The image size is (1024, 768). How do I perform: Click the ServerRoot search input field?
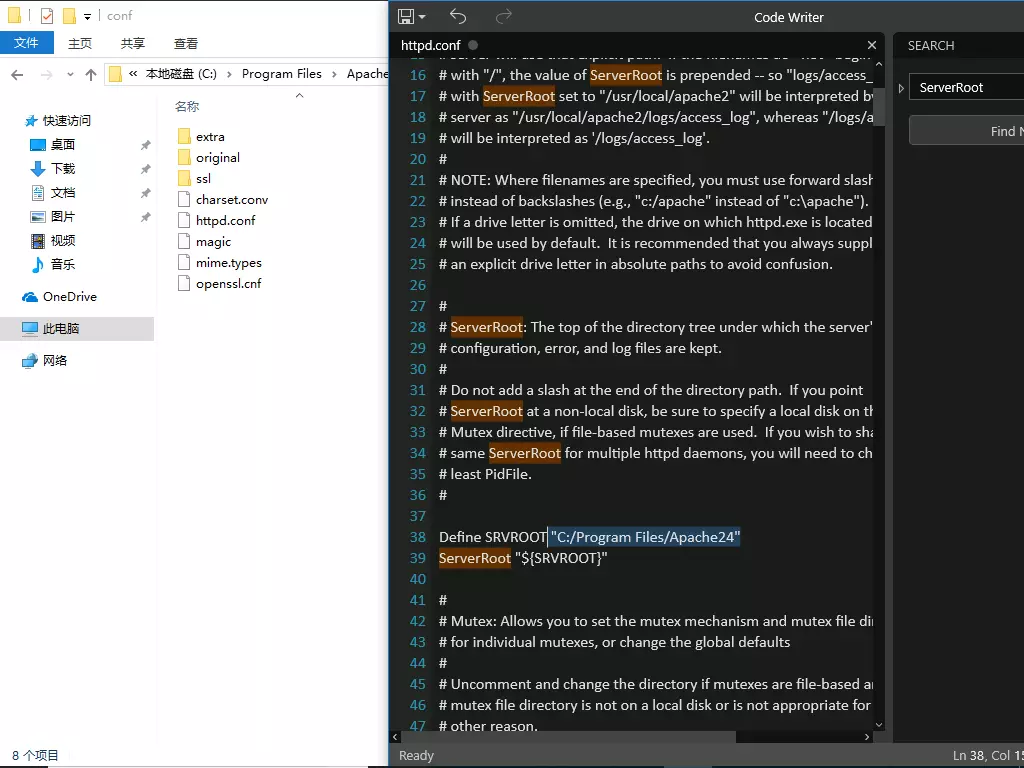(x=967, y=88)
